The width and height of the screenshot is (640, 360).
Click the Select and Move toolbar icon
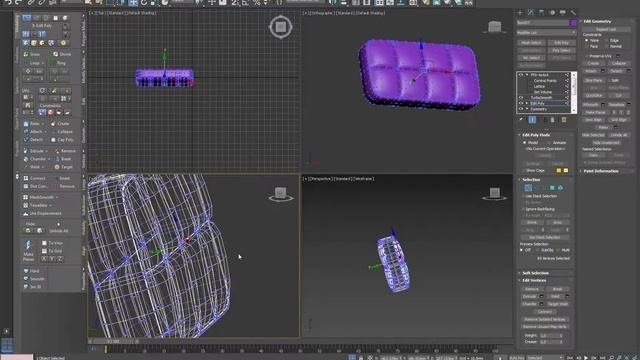pyautogui.click(x=133, y=3)
